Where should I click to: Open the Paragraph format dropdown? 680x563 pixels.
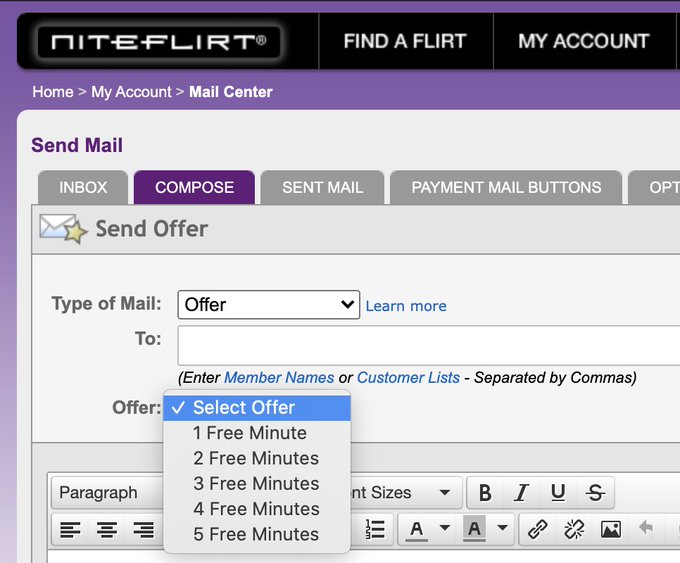pyautogui.click(x=107, y=493)
